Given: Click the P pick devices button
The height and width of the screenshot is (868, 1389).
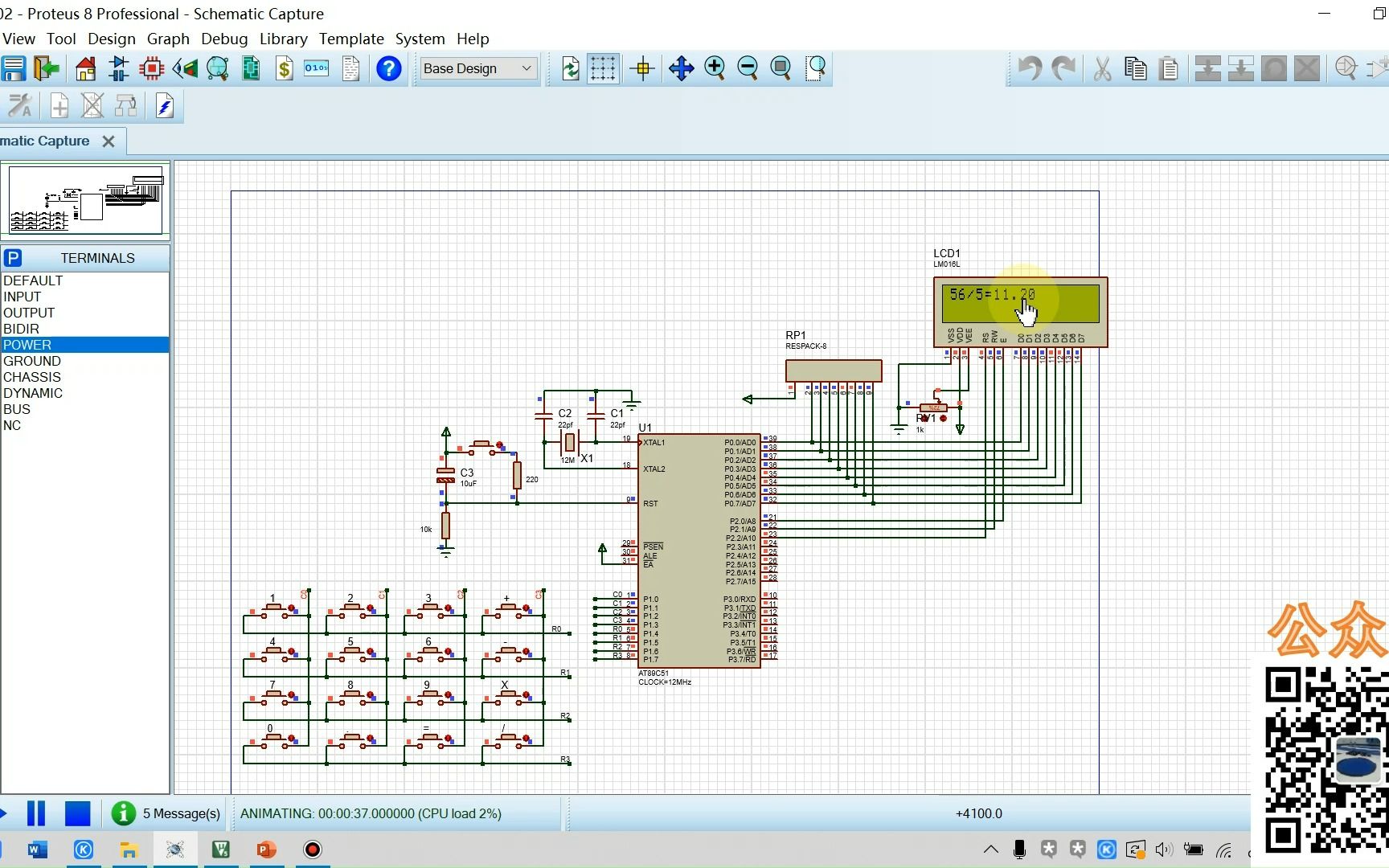Looking at the screenshot, I should pos(13,258).
